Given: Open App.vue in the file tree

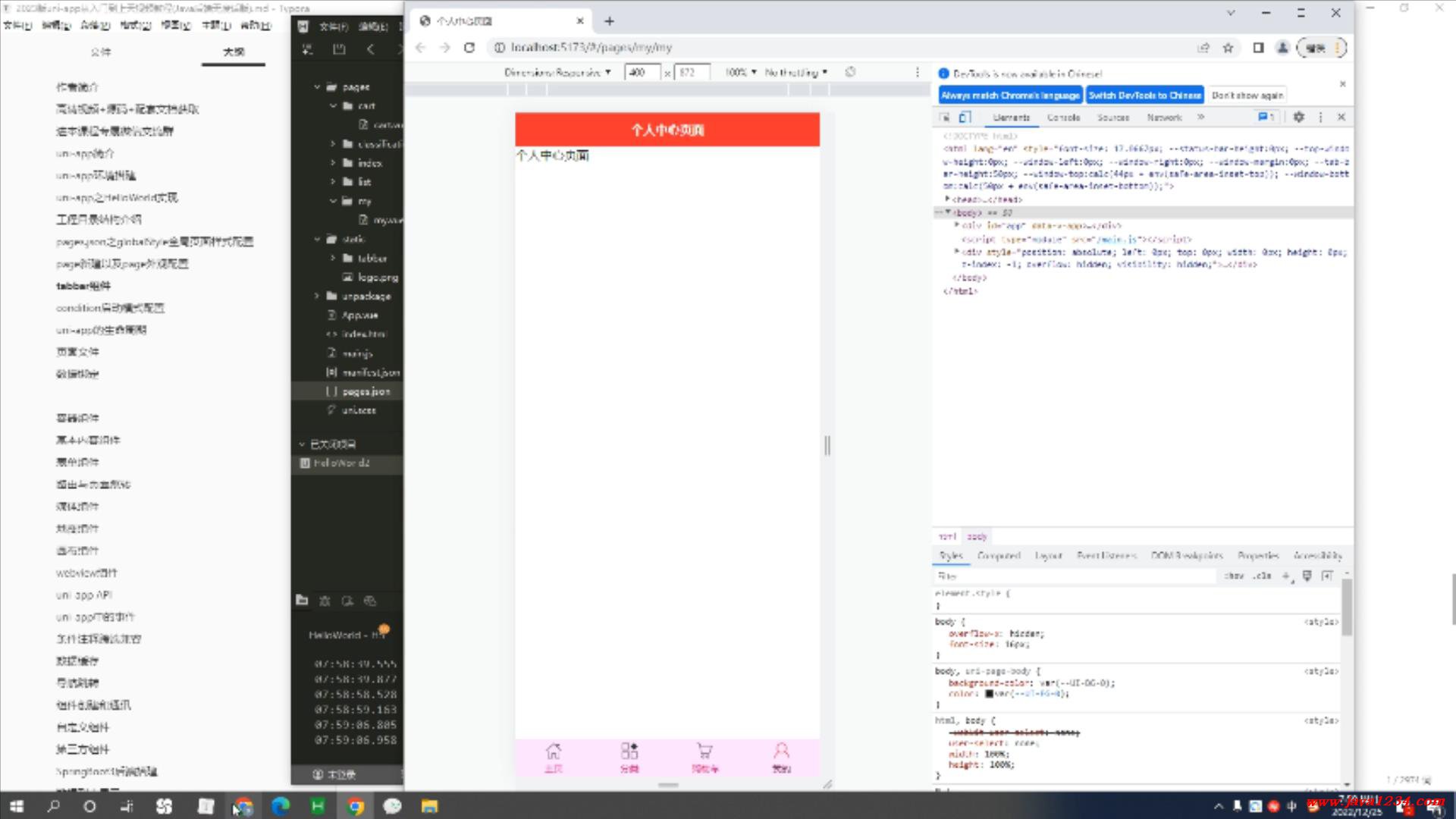Looking at the screenshot, I should [x=359, y=315].
